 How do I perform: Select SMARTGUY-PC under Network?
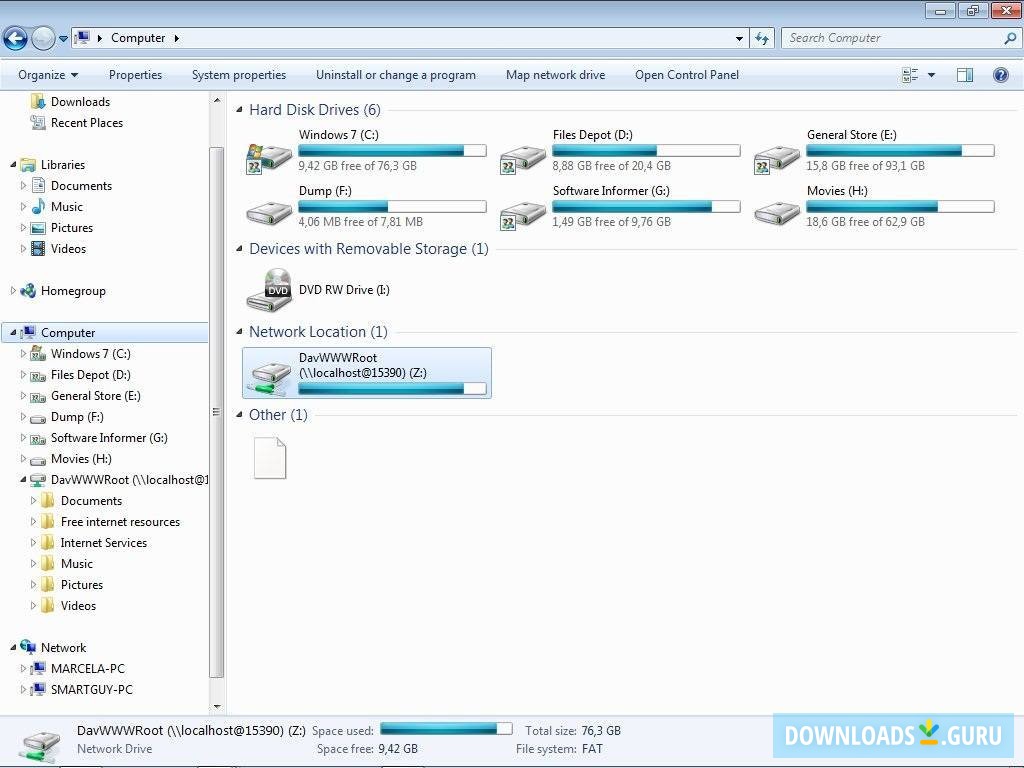[91, 690]
